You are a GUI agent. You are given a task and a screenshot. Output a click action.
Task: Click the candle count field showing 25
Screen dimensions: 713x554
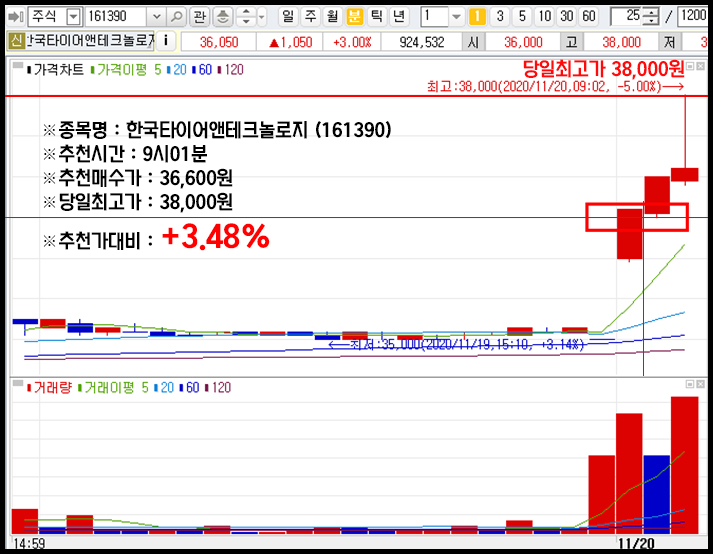(627, 17)
